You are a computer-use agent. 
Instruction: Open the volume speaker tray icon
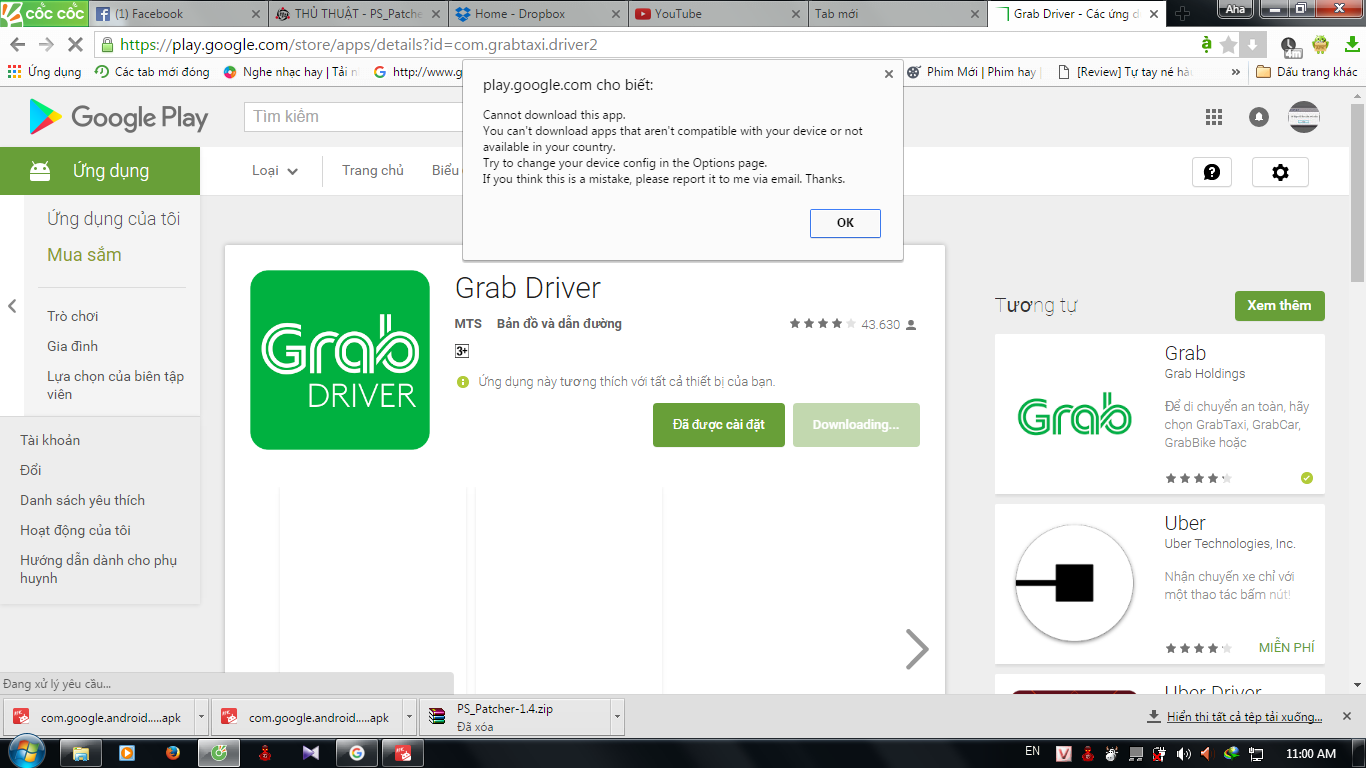(1185, 753)
